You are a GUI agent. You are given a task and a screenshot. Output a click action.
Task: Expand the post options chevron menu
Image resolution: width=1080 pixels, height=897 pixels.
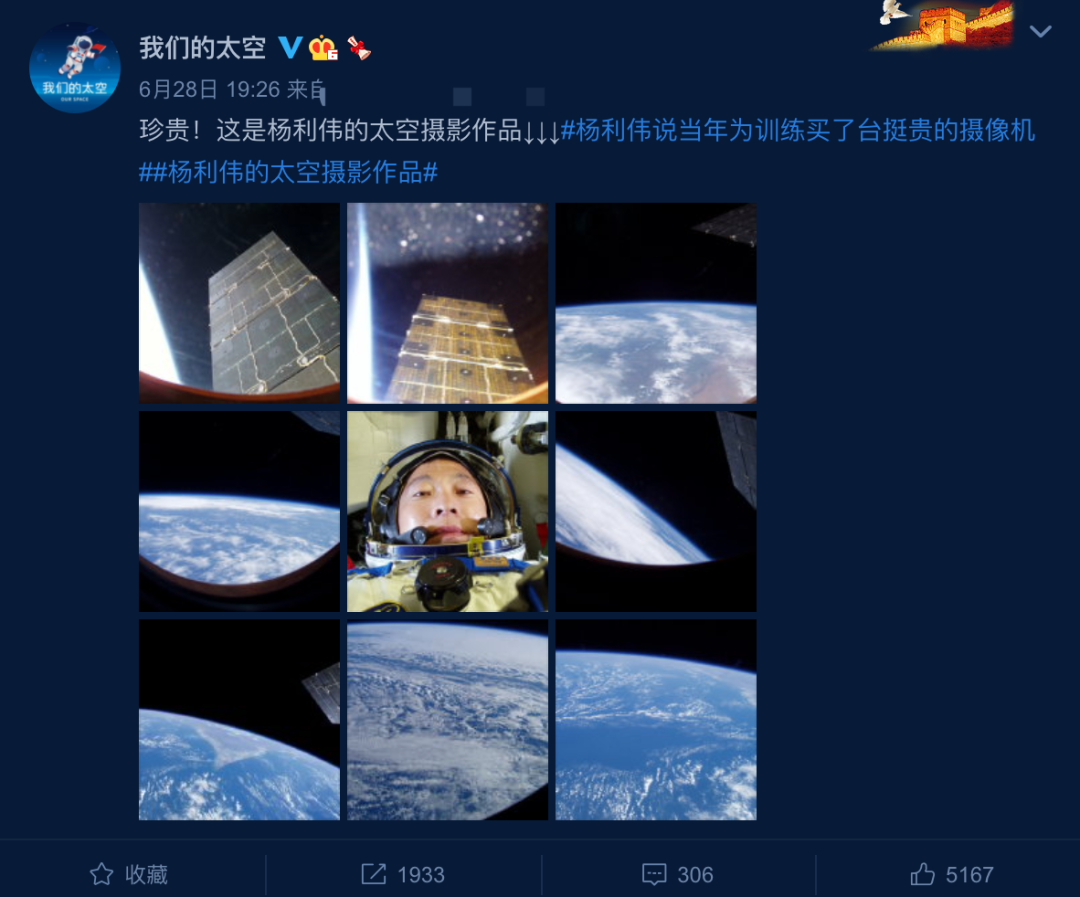1040,31
